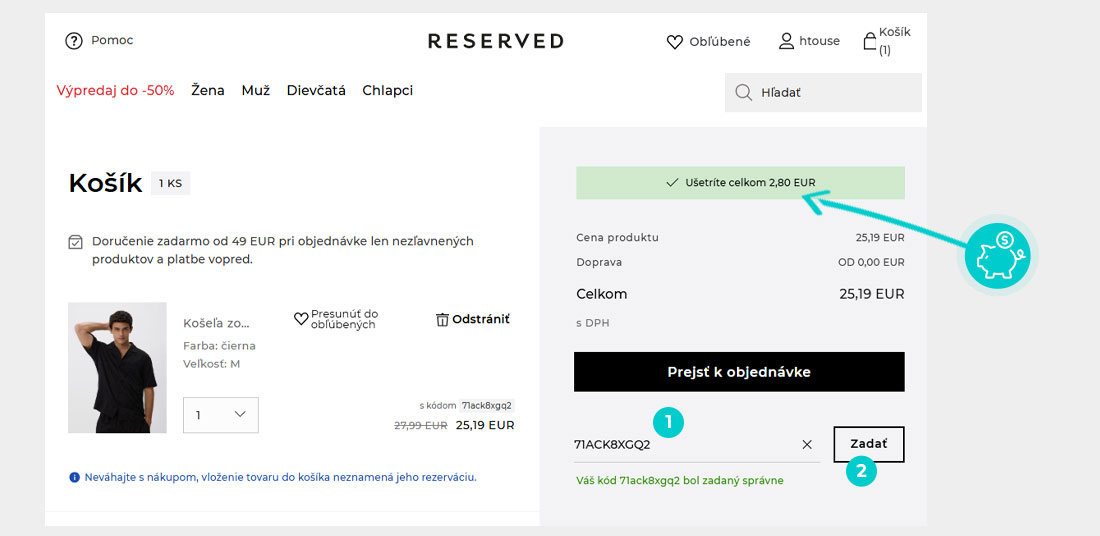Remove item with Odstrániť
1100x536 pixels.
(x=481, y=319)
